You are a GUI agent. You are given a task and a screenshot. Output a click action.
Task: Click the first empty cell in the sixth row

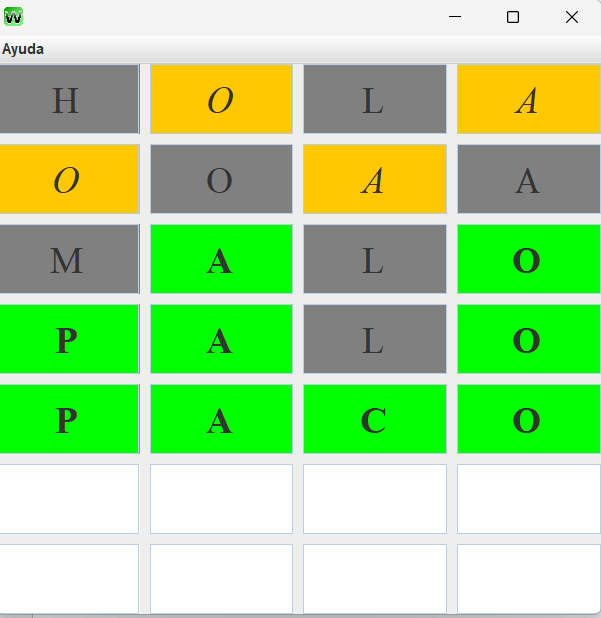pyautogui.click(x=68, y=499)
